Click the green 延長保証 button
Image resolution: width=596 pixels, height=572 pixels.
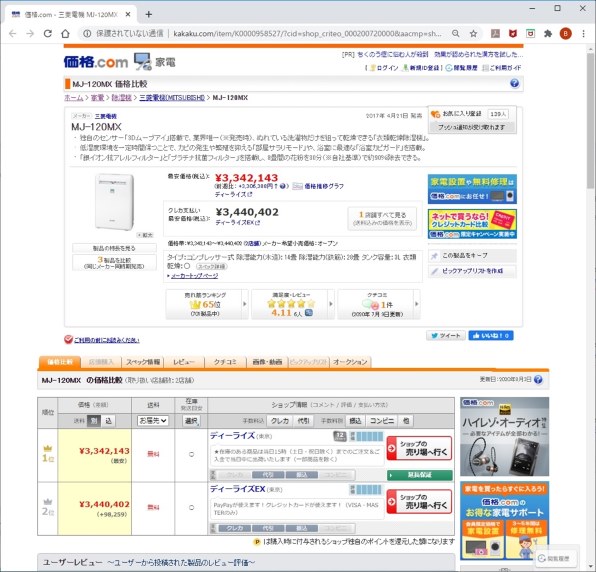coord(420,475)
